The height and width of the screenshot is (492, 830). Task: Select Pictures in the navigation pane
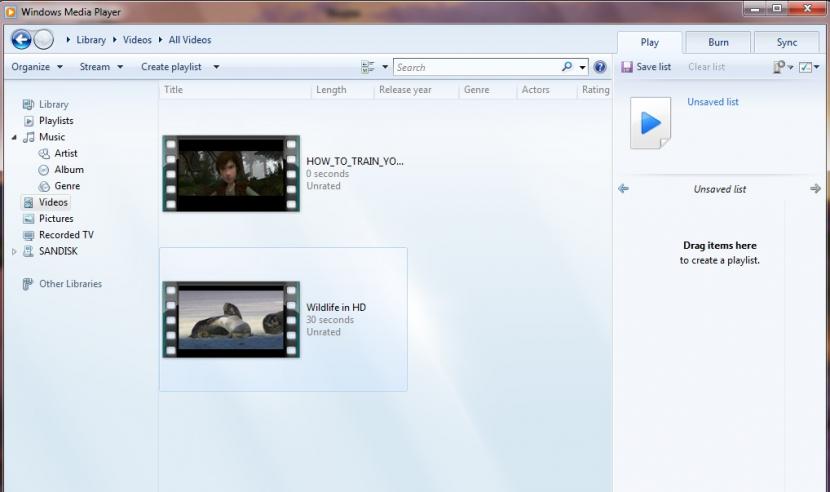(x=55, y=219)
